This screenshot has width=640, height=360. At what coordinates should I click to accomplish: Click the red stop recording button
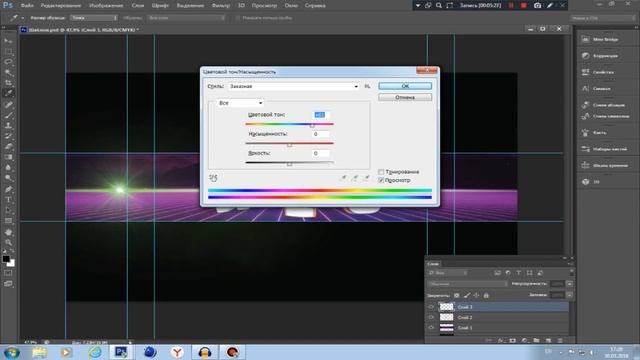(x=524, y=5)
